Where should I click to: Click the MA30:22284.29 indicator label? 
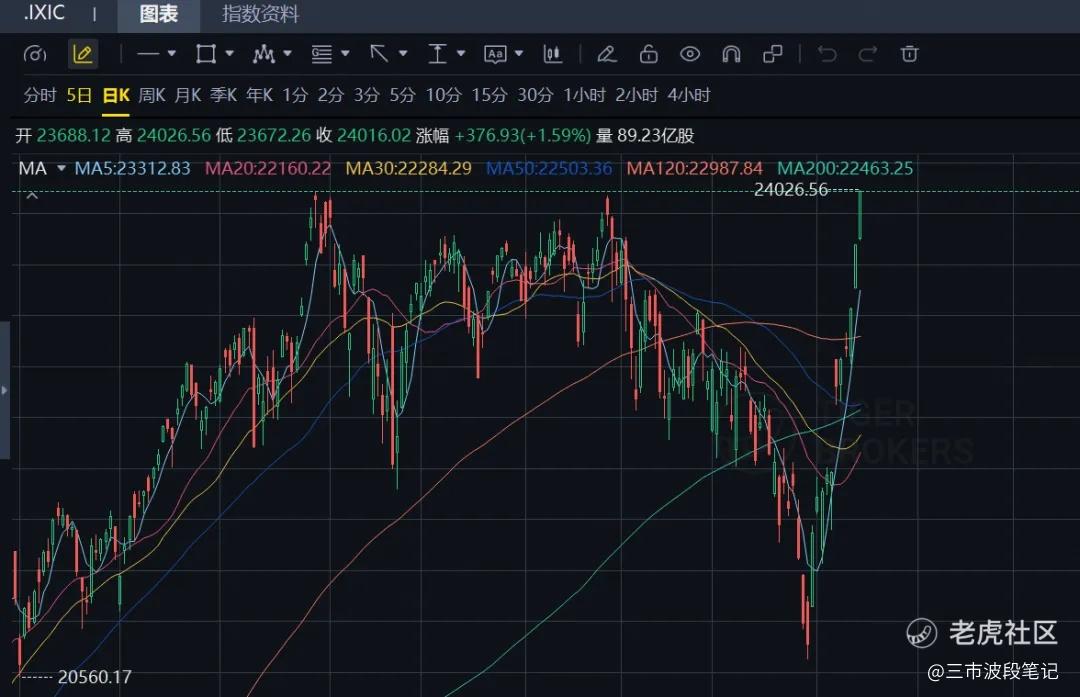point(408,168)
